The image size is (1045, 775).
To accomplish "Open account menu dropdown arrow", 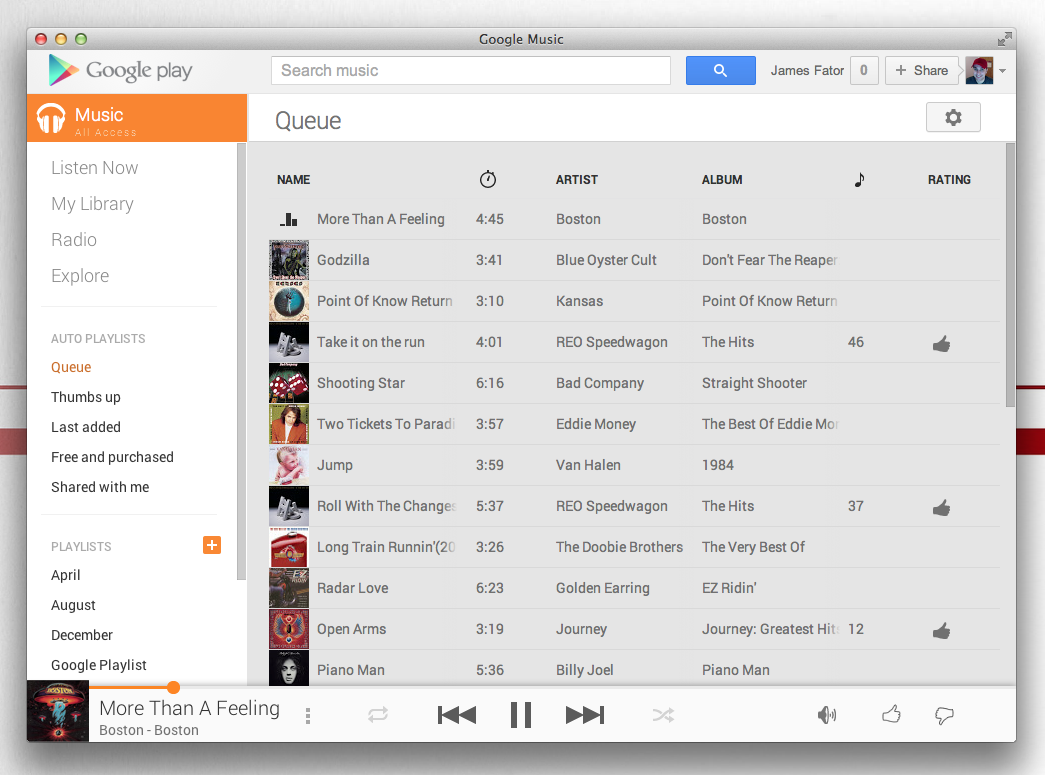I will (1002, 71).
